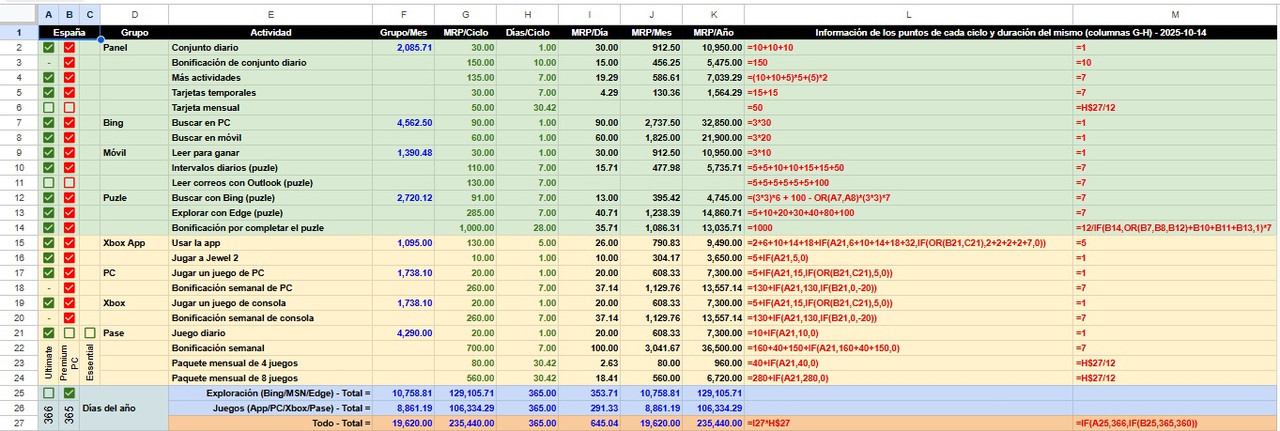Screen dimensions: 1280x431
Task: Check the Premium PC box in the Juego diario row
Action: click(69, 332)
